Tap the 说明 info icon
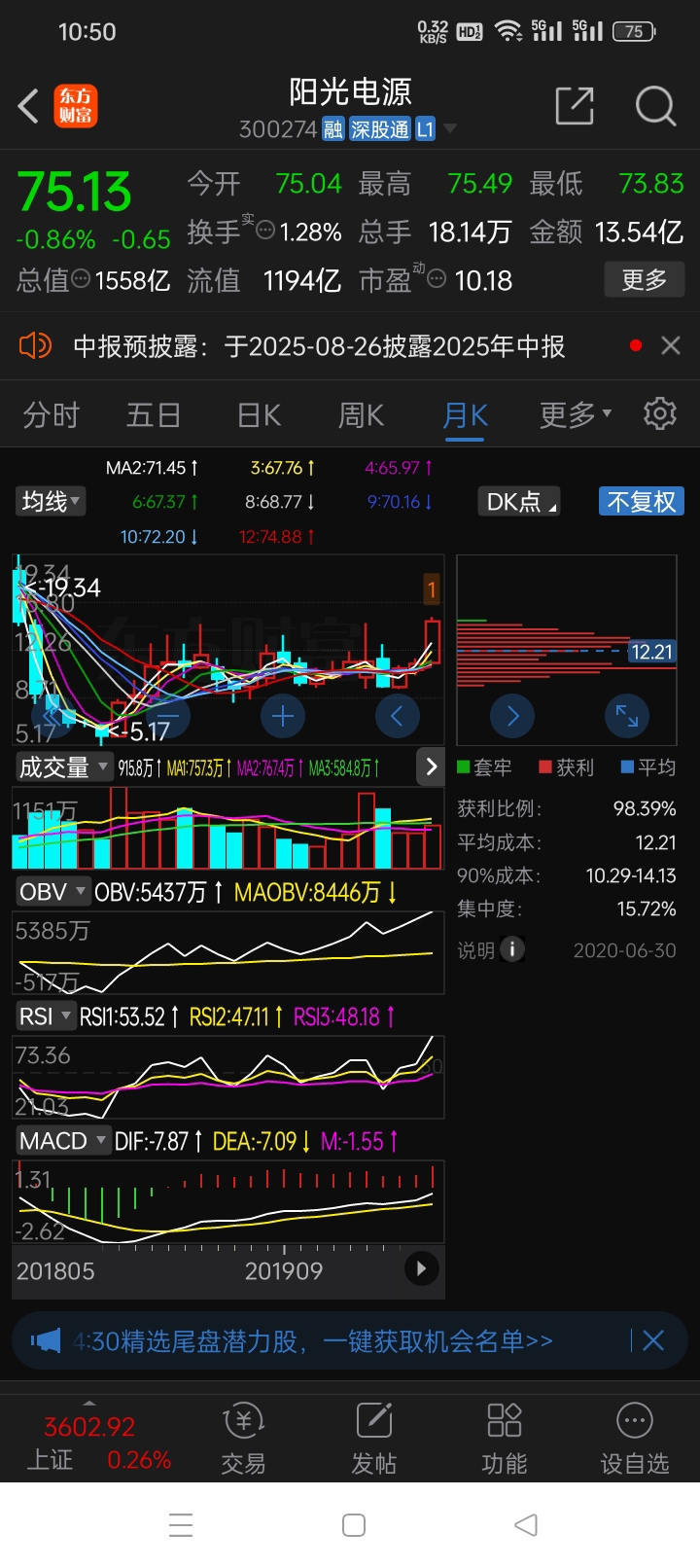700x1568 pixels. [512, 949]
